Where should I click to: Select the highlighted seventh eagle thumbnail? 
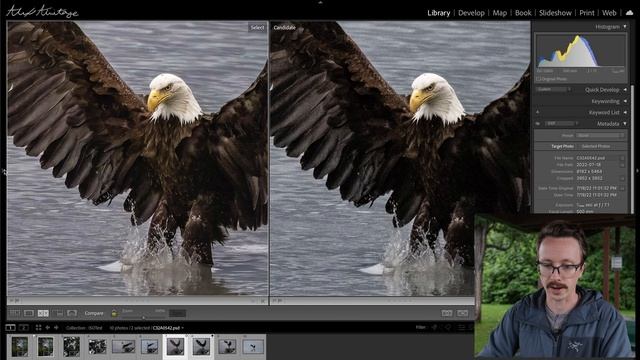[175, 347]
